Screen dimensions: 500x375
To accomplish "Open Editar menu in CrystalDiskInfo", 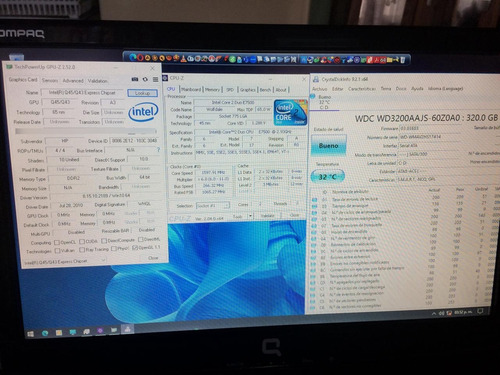I will tap(338, 89).
